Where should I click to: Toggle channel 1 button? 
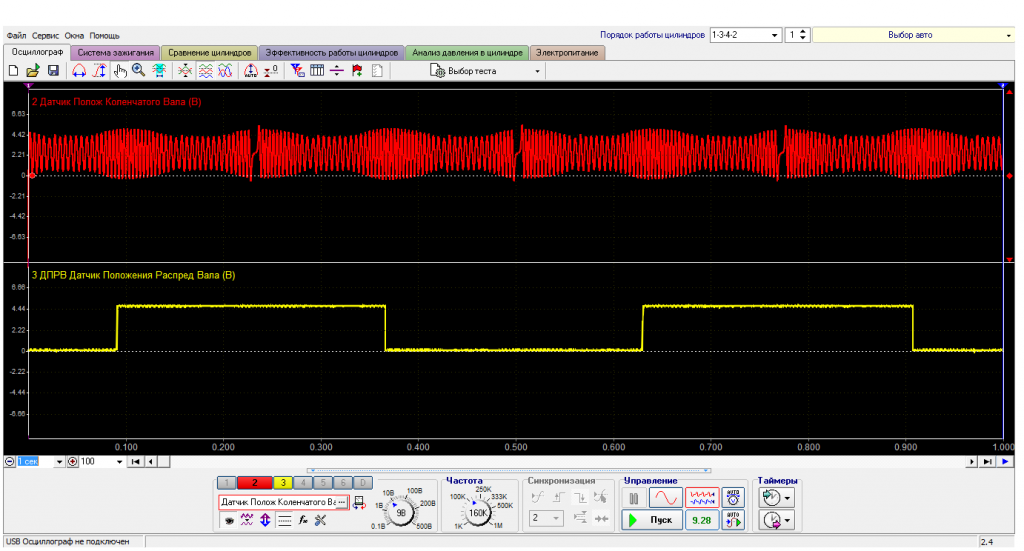[x=227, y=483]
